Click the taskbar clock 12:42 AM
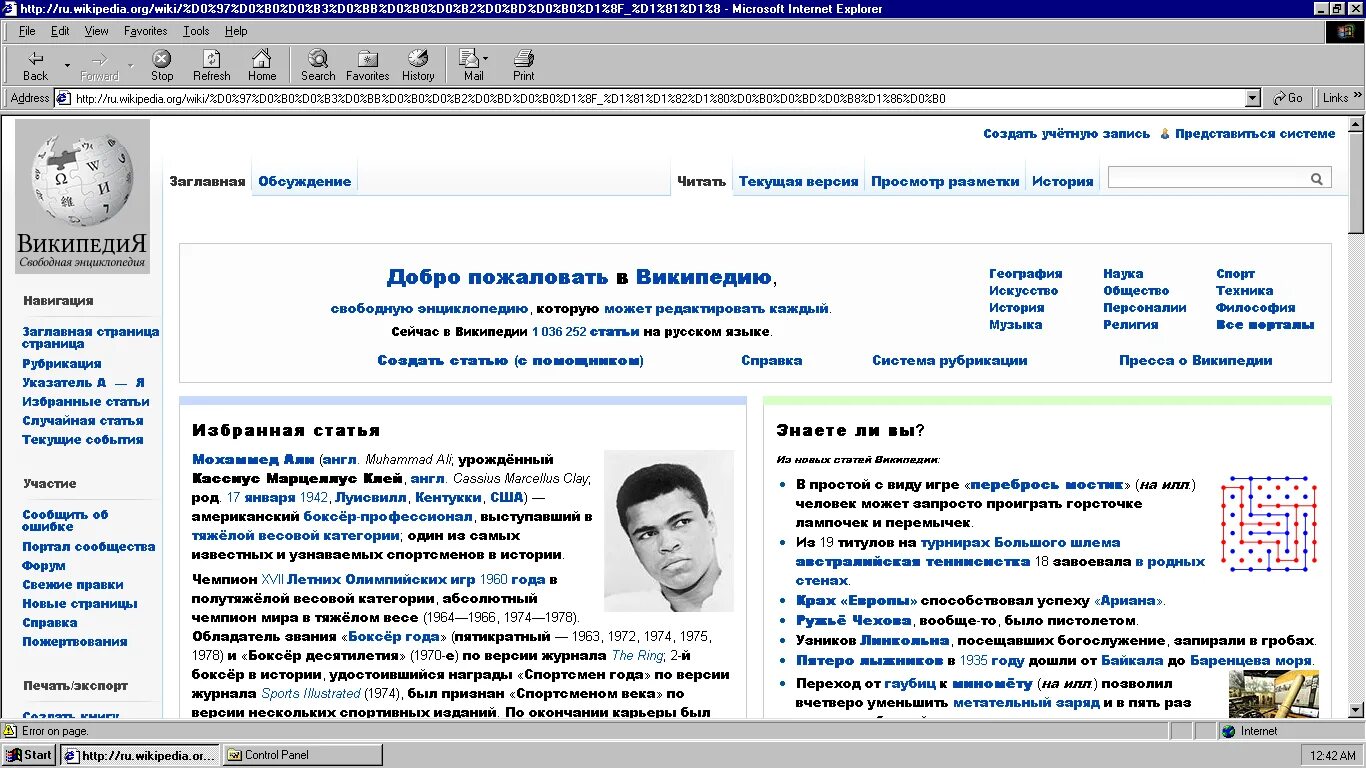 click(x=1331, y=756)
